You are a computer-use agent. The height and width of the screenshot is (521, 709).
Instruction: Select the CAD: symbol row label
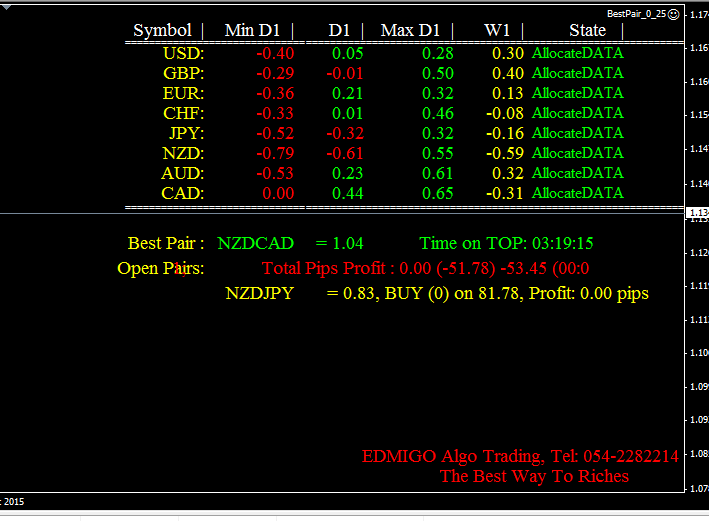[x=183, y=193]
